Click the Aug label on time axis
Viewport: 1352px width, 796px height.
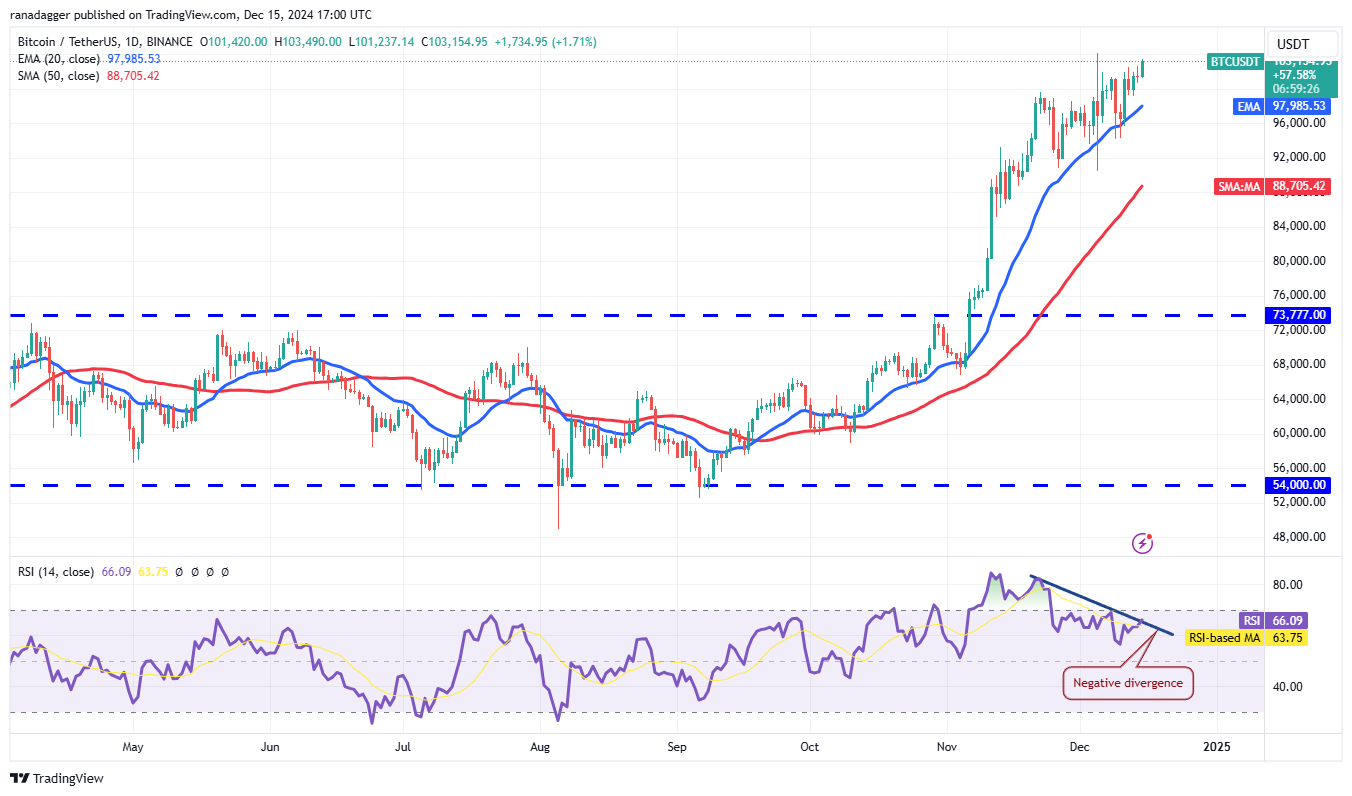(x=540, y=747)
